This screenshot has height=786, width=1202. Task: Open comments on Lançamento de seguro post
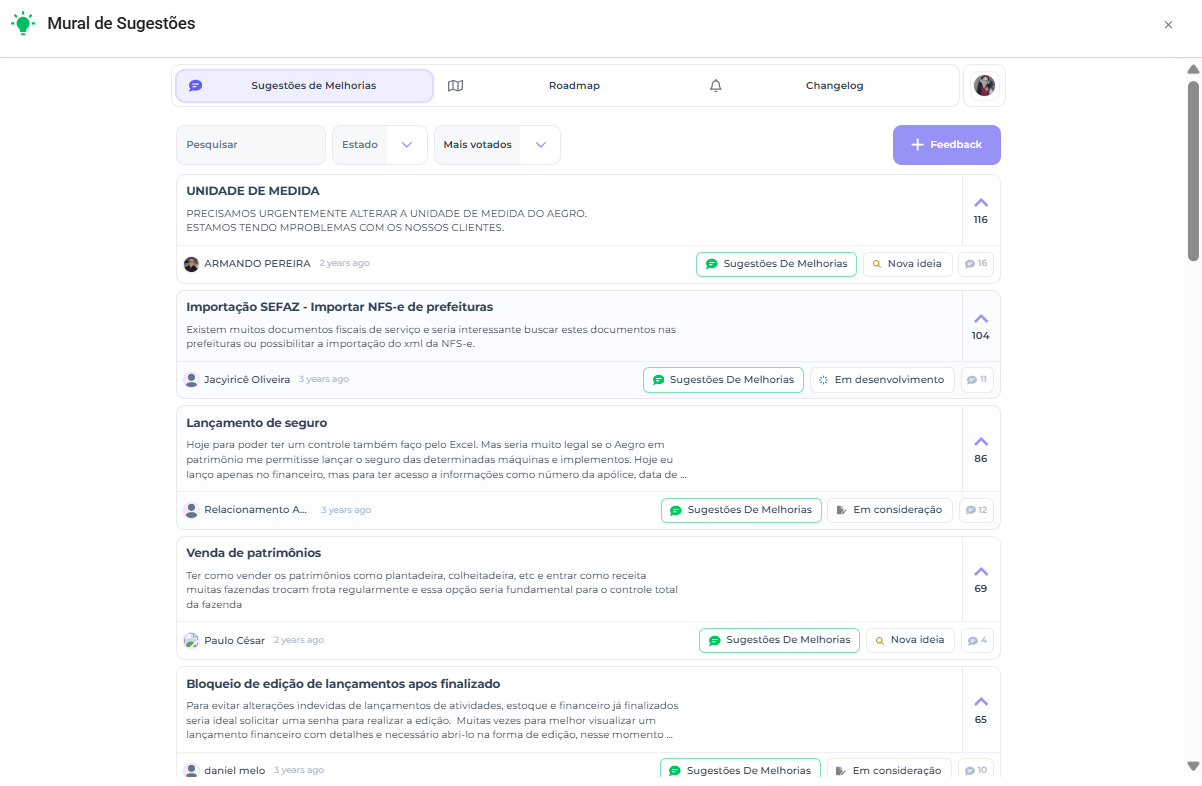pyautogui.click(x=976, y=510)
